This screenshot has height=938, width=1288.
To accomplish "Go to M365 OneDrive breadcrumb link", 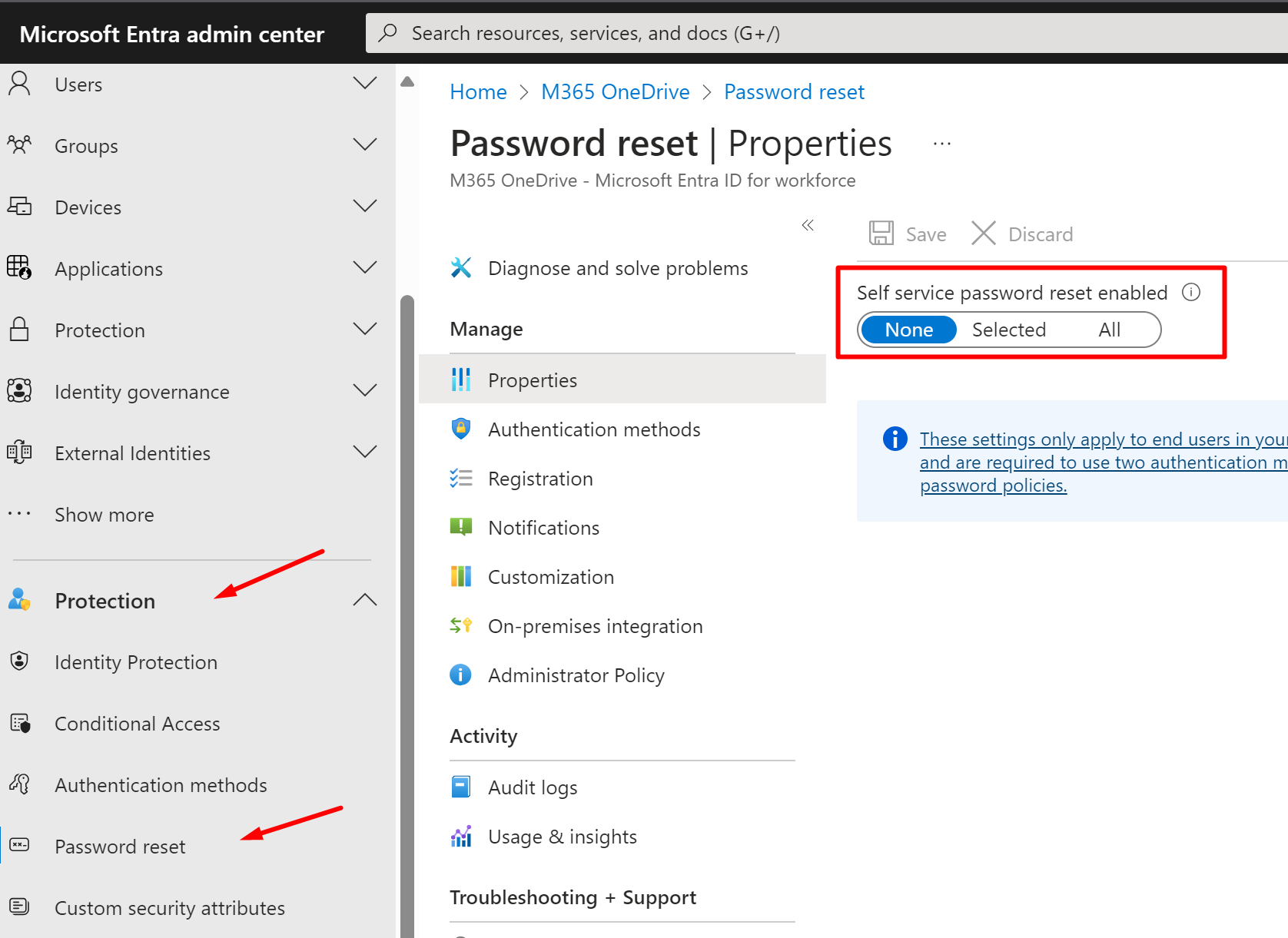I will (615, 92).
